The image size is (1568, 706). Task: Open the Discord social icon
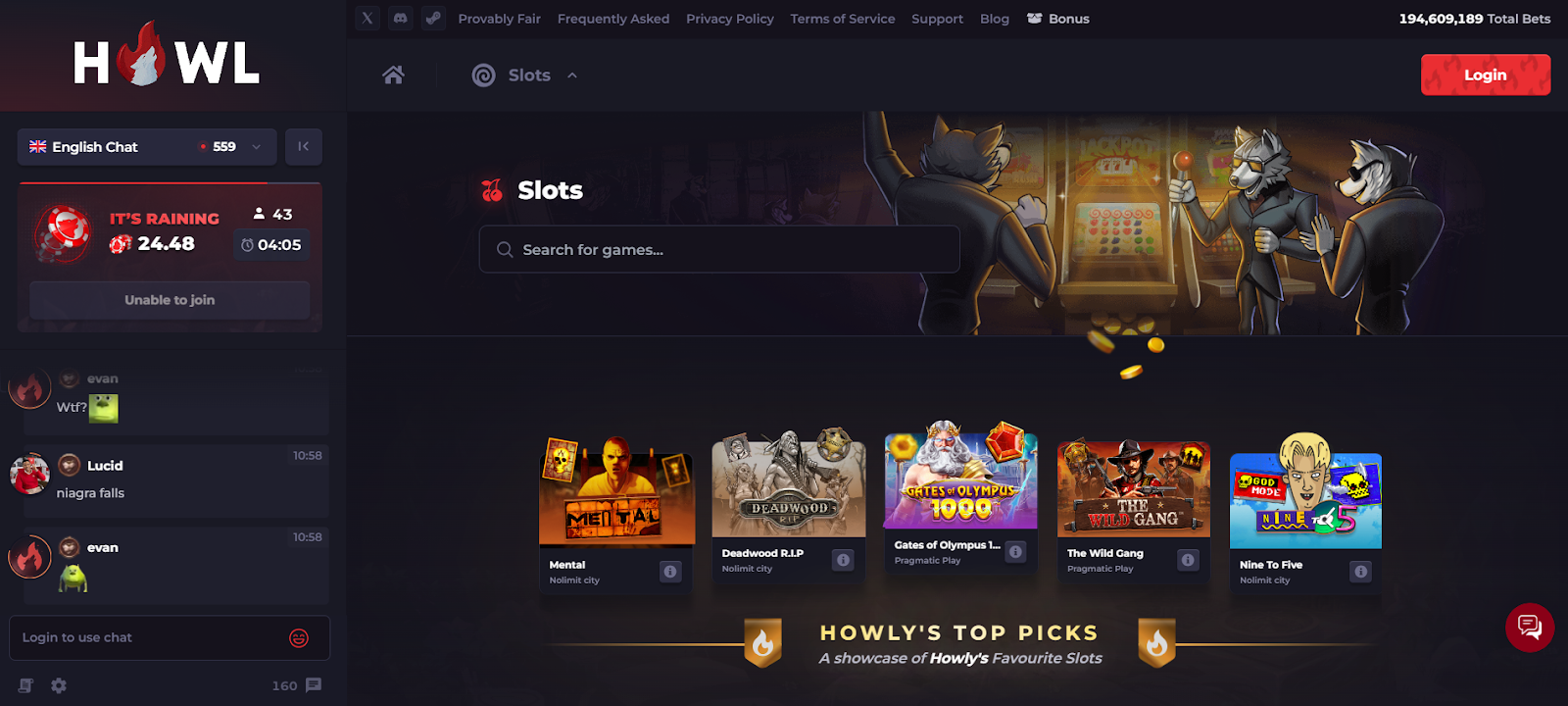(400, 18)
